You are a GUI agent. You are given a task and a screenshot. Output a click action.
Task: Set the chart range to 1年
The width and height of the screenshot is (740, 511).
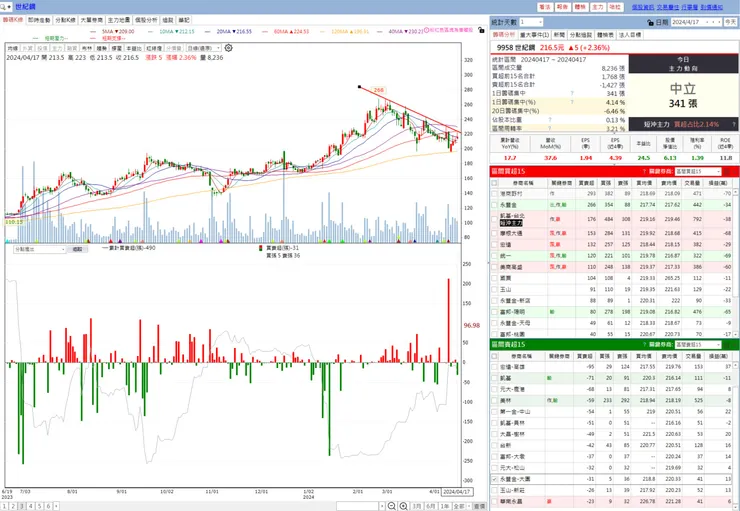pyautogui.click(x=445, y=506)
